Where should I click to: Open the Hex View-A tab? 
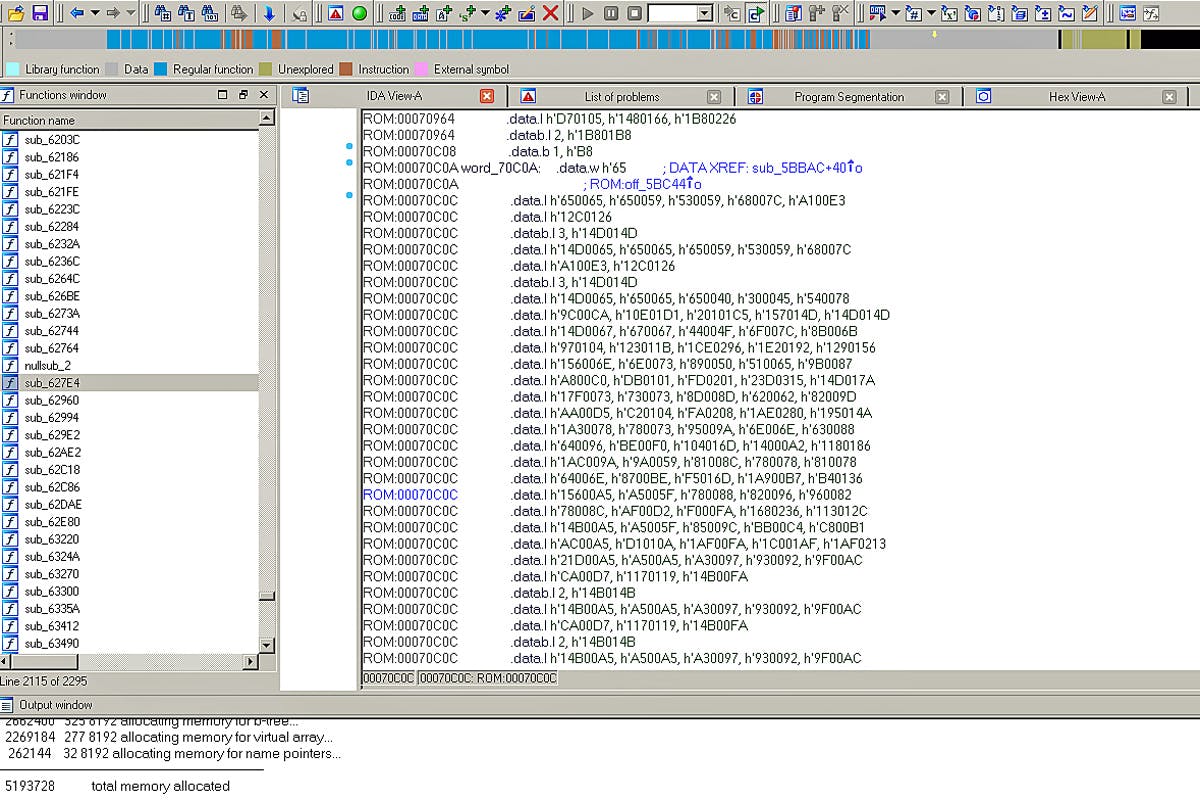(x=1076, y=97)
